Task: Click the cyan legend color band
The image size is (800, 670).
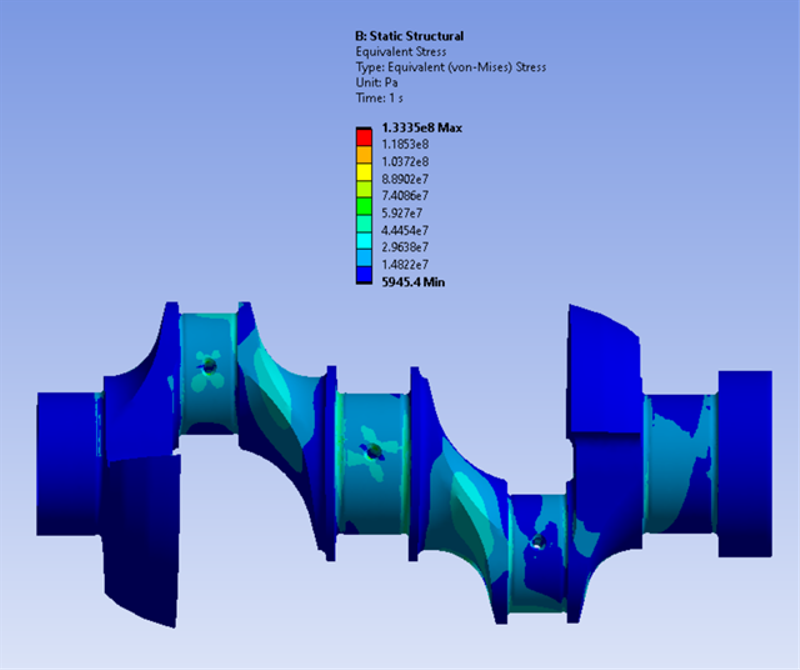Action: (364, 241)
